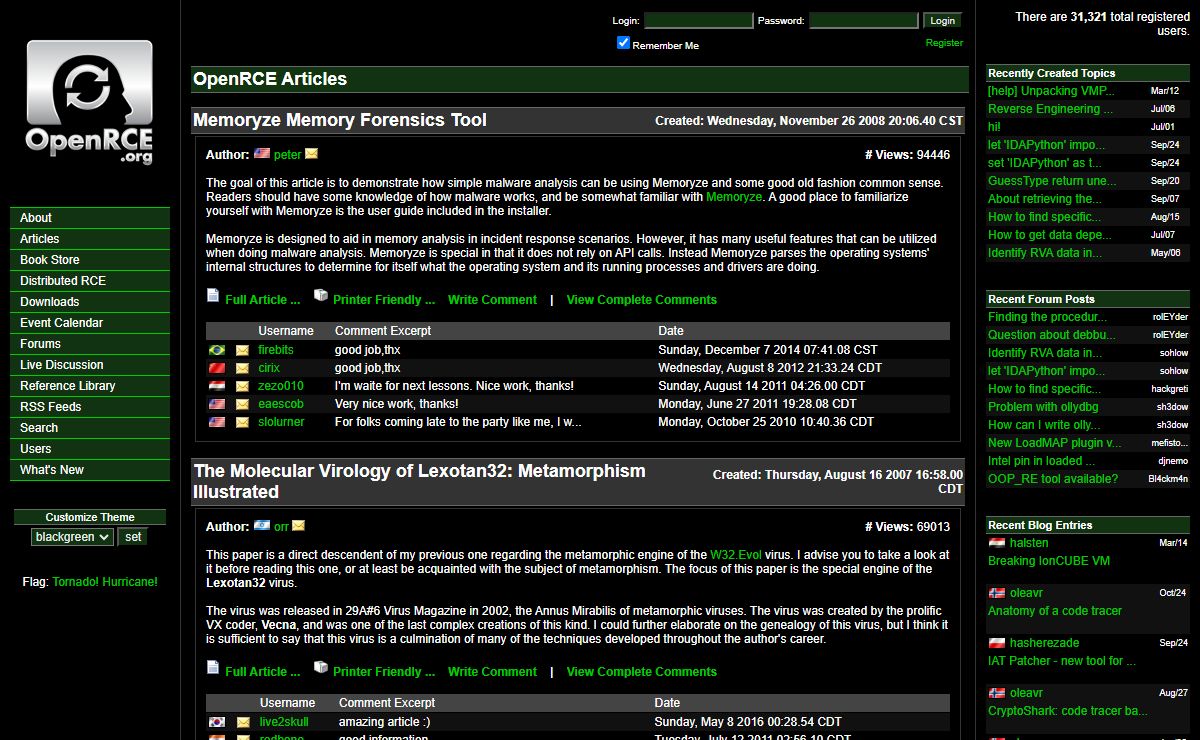
Task: Click the Register link
Action: click(x=944, y=43)
